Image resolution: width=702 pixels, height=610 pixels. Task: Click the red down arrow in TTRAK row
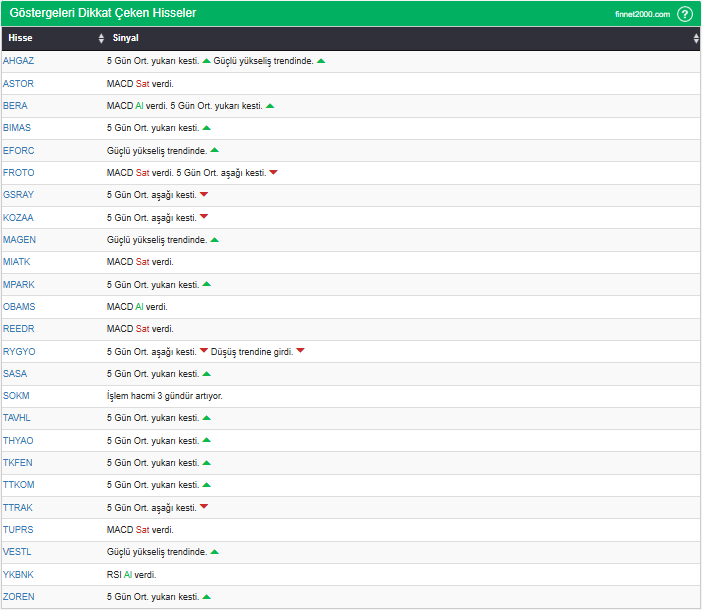coord(204,507)
